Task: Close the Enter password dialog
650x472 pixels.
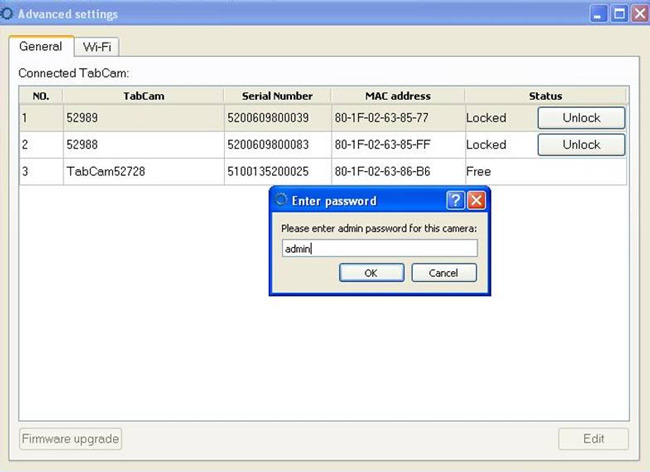Action: 477,201
